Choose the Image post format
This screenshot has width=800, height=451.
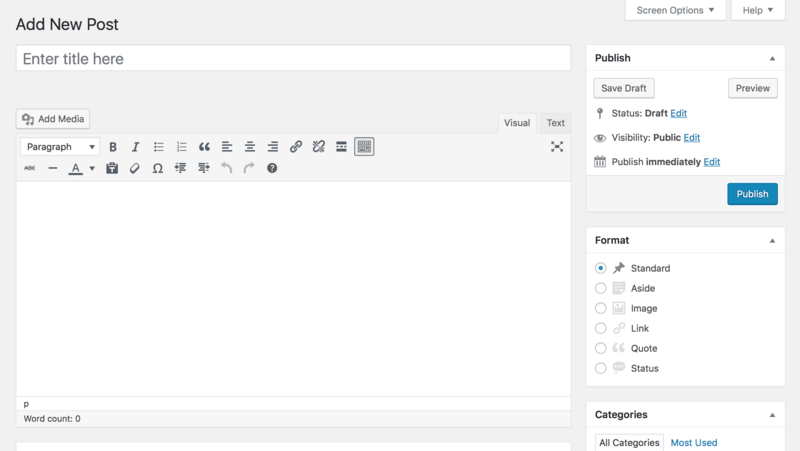pyautogui.click(x=600, y=308)
